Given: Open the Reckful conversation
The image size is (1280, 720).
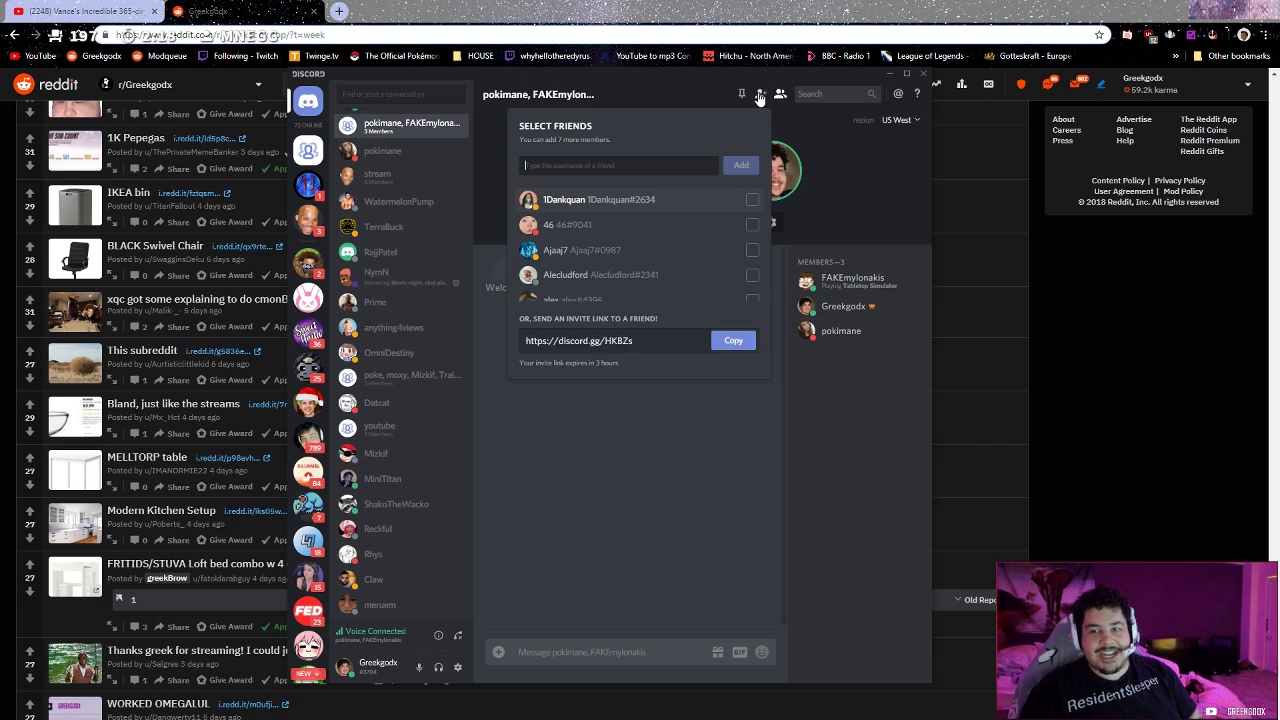Looking at the screenshot, I should (x=401, y=529).
